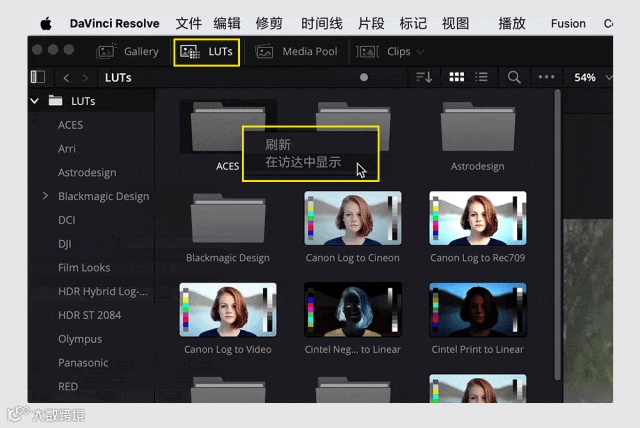The width and height of the screenshot is (640, 428).
Task: Open the 播放 menu
Action: pos(512,24)
